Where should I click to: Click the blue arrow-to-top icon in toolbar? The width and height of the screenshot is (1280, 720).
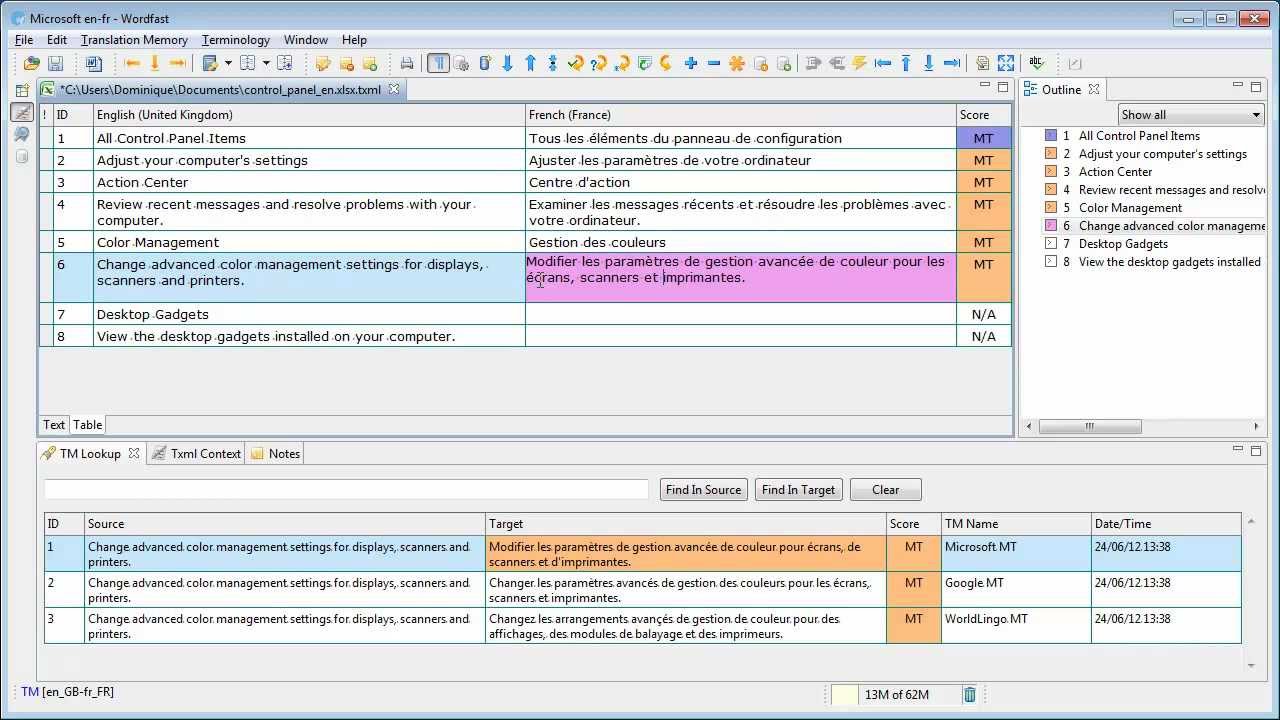pyautogui.click(x=906, y=63)
